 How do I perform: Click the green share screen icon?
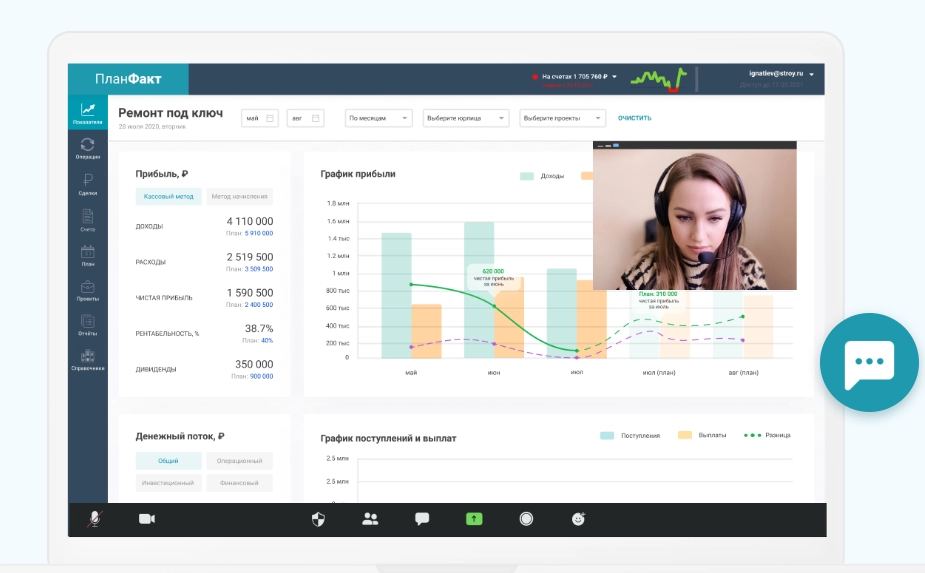tap(474, 519)
